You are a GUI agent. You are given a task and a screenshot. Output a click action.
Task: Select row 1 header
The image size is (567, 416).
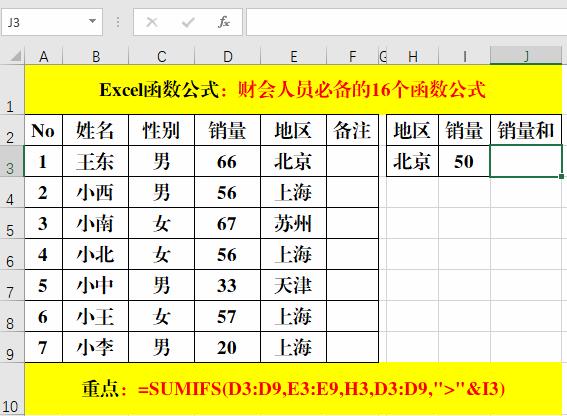pyautogui.click(x=12, y=90)
